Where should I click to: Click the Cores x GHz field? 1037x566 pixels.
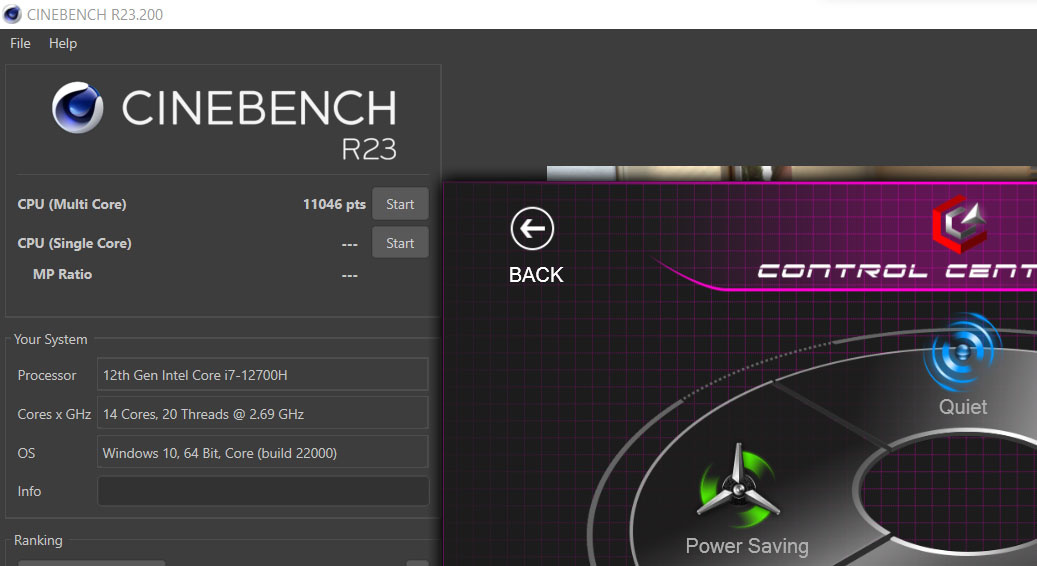tap(263, 414)
